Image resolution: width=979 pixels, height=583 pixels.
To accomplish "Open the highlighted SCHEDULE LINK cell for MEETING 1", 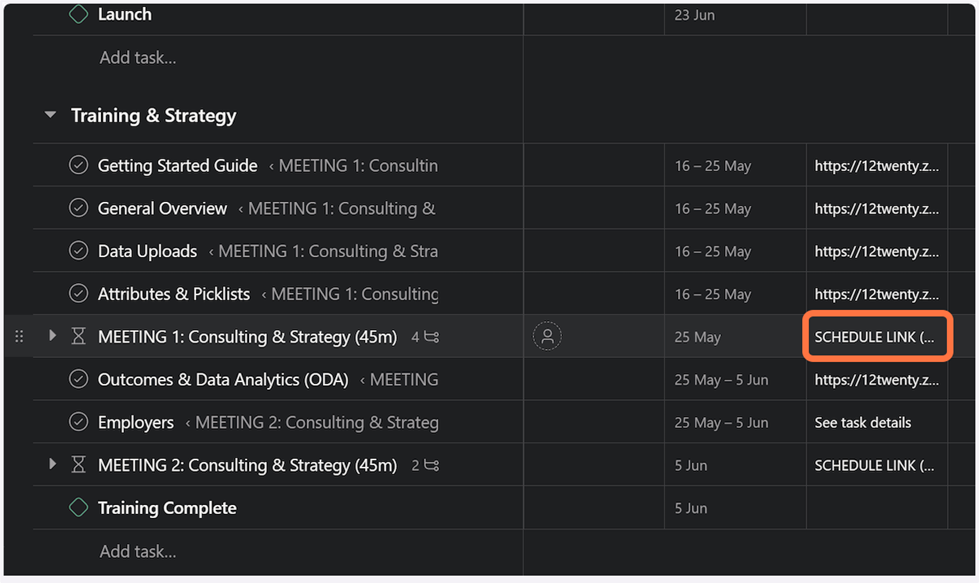I will (875, 337).
